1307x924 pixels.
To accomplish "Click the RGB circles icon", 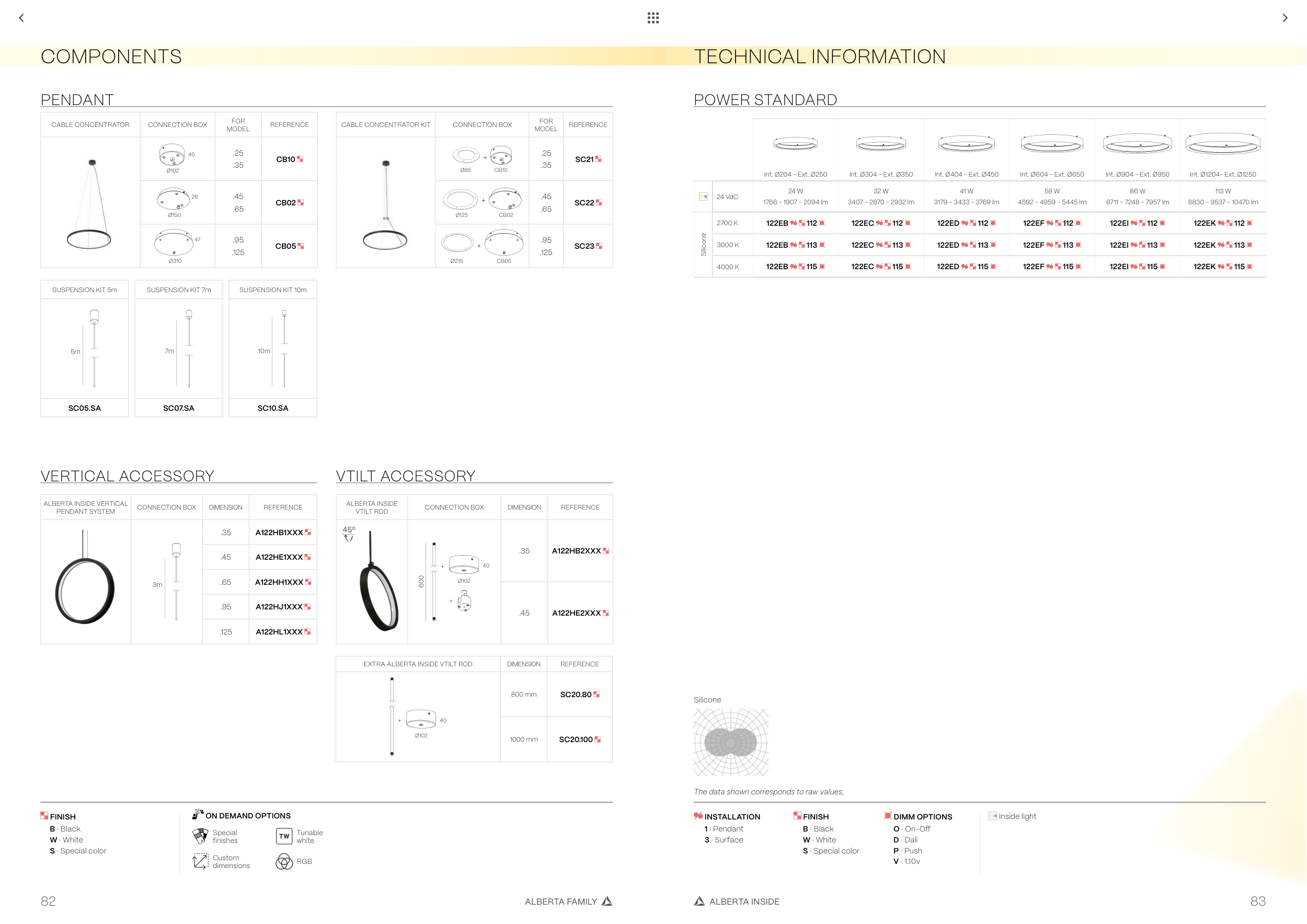I will pyautogui.click(x=284, y=861).
